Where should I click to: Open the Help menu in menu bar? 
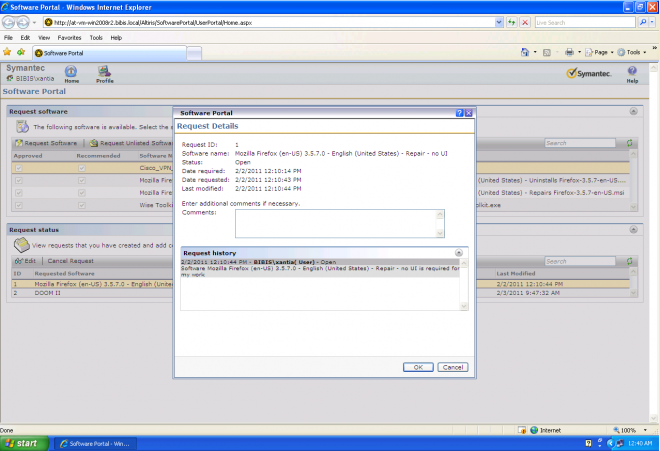116,37
